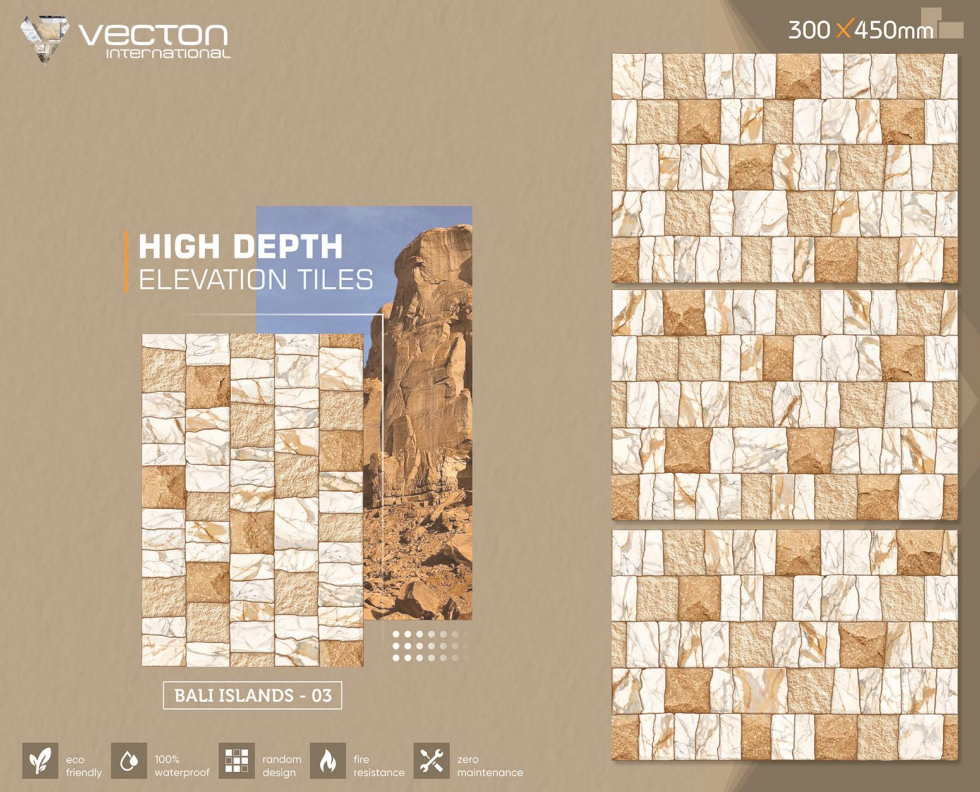The height and width of the screenshot is (792, 980).
Task: Select the HIGH DEPTH heading
Action: [240, 245]
